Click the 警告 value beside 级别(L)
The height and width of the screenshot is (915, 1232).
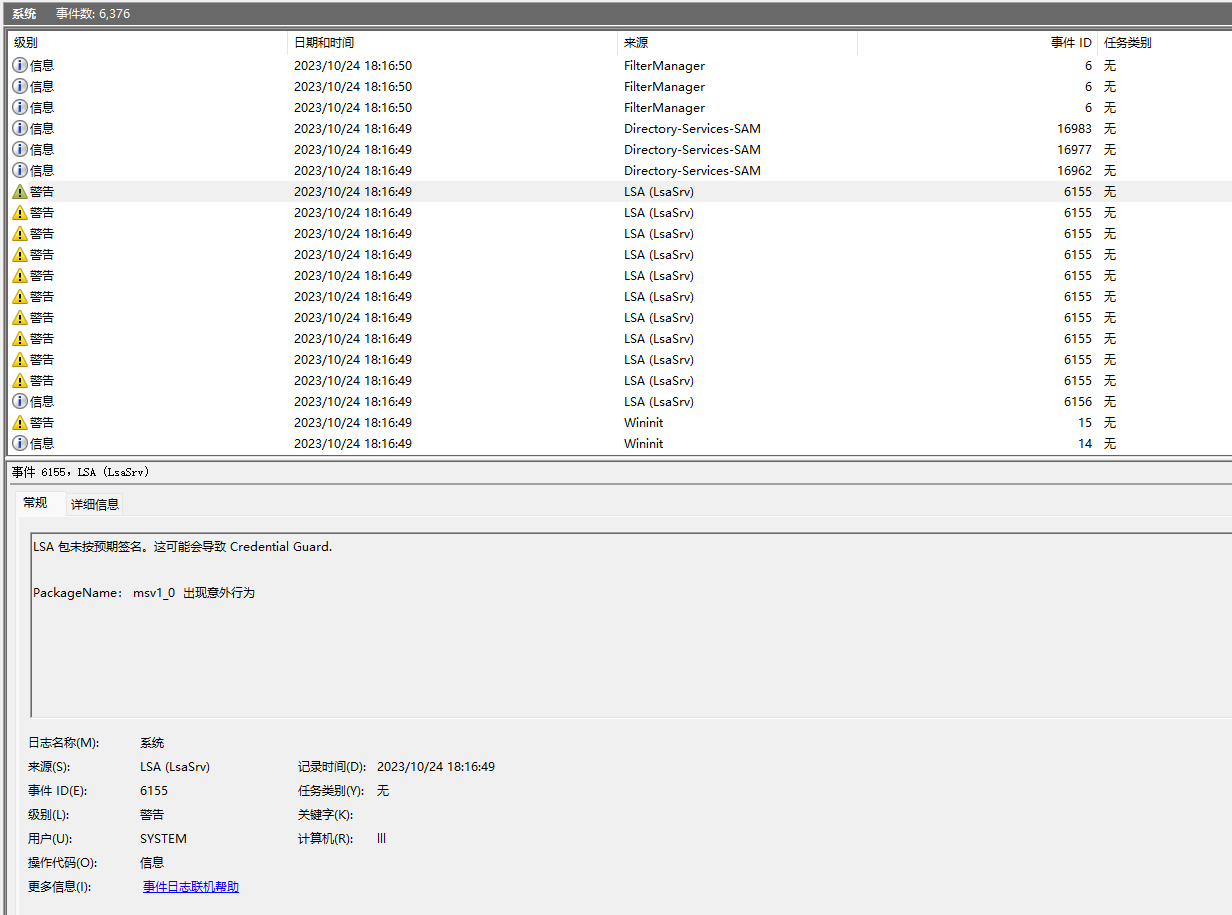152,815
